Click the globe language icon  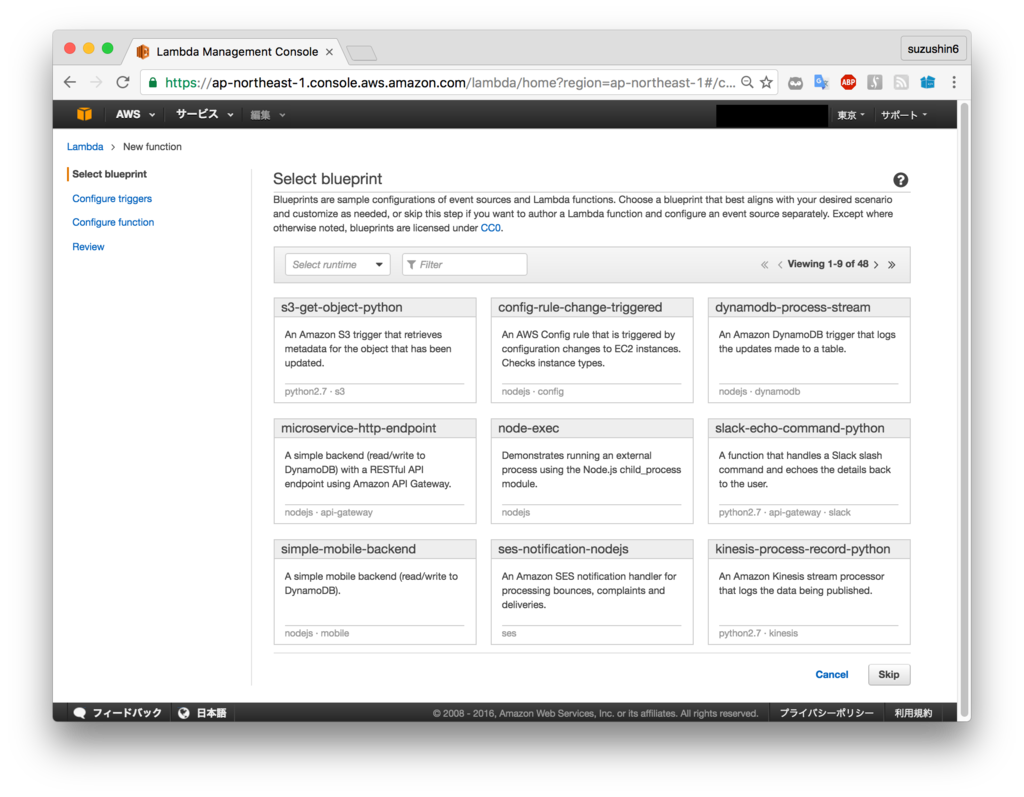[x=184, y=713]
